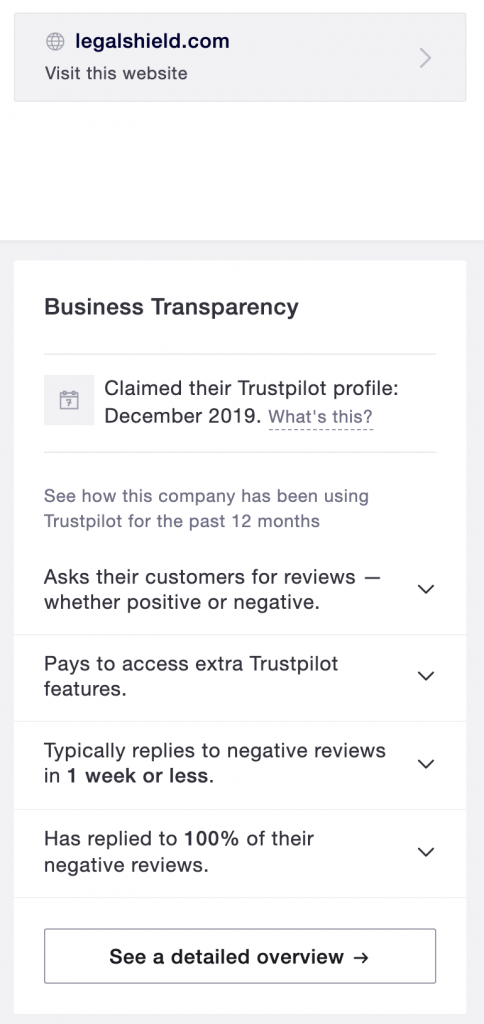Click the 'Asks their customers for reviews' row text
Viewport: 484px width, 1024px height.
pos(212,590)
